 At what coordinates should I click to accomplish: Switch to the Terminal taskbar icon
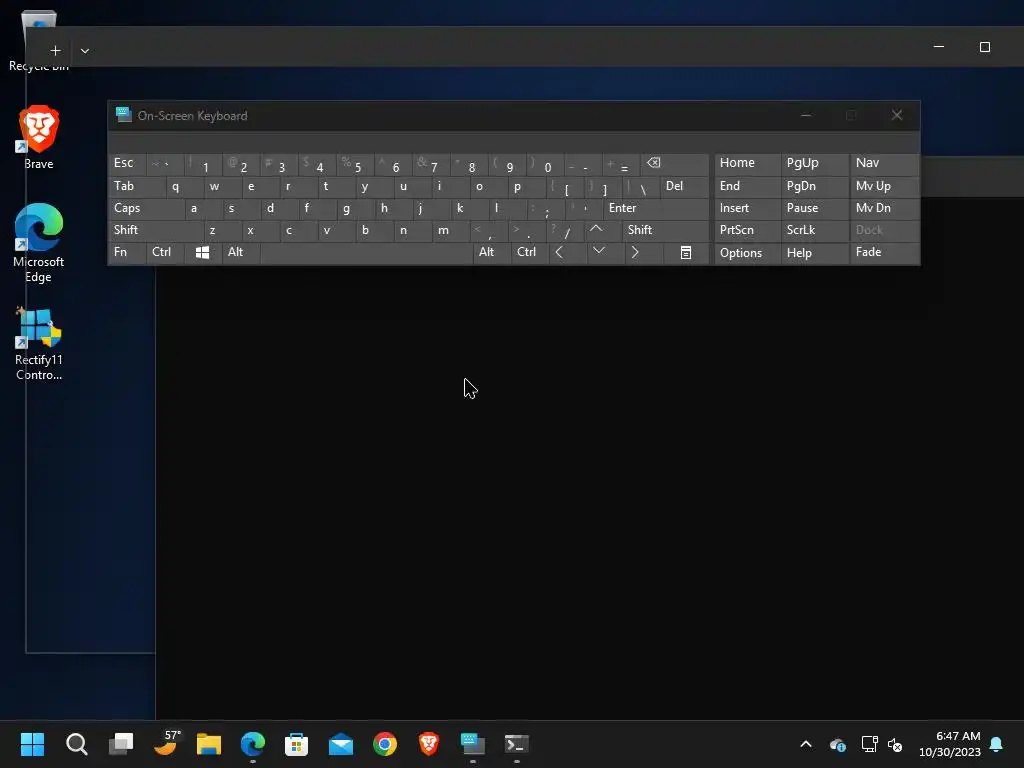click(x=517, y=744)
